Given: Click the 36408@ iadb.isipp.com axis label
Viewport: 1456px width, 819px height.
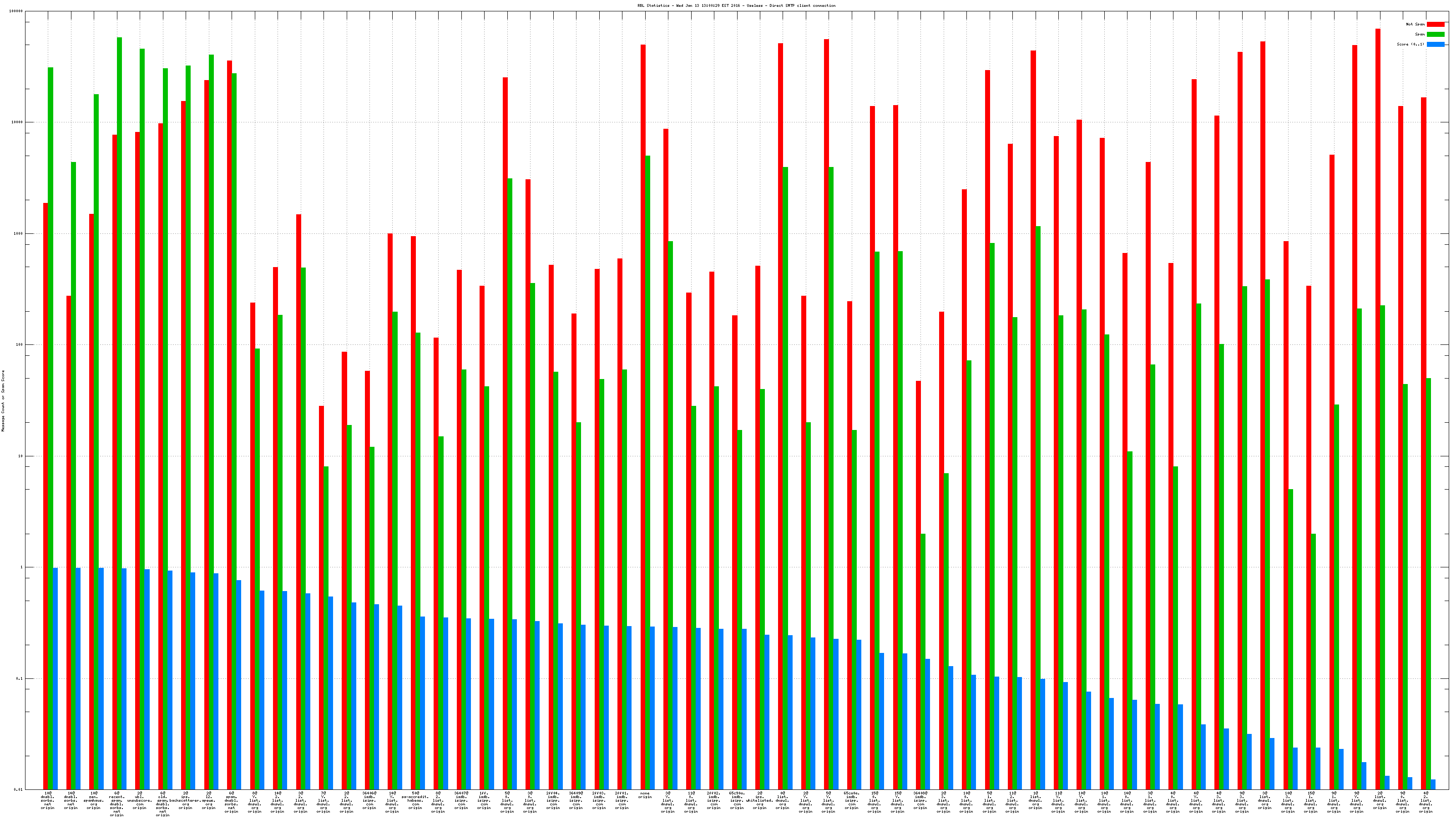Looking at the screenshot, I should 920,800.
